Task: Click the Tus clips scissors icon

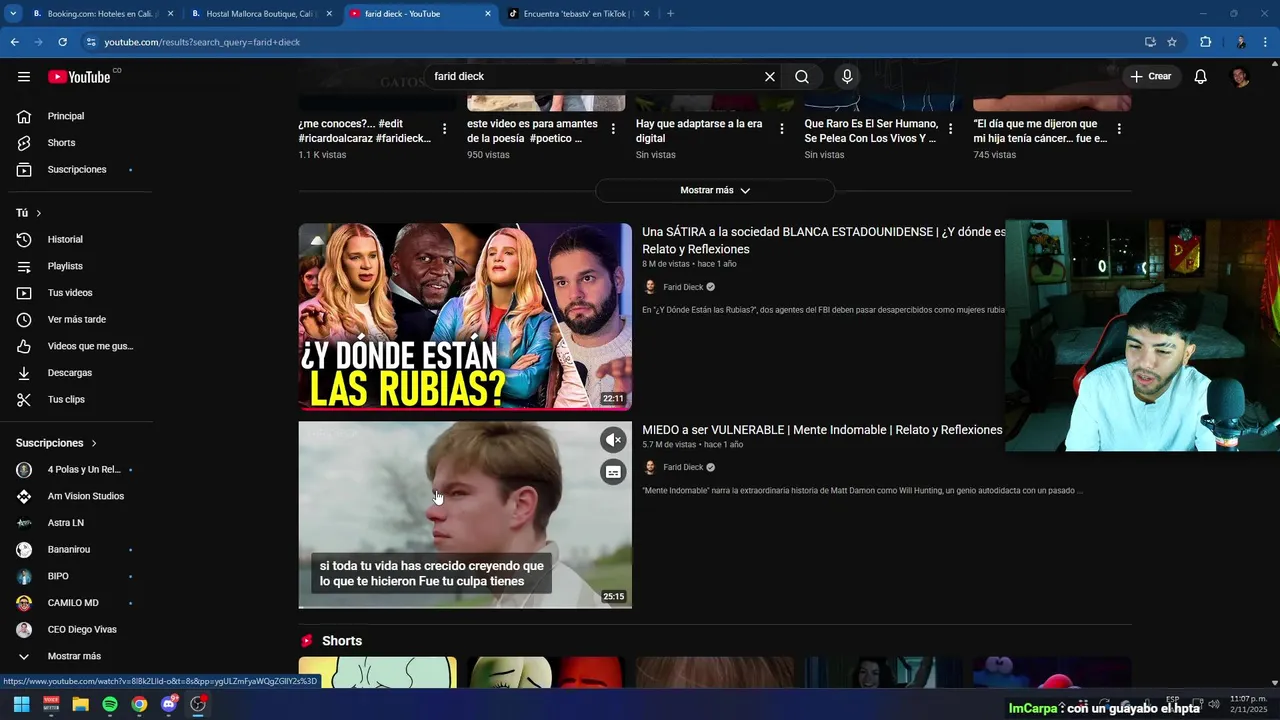Action: [x=24, y=400]
